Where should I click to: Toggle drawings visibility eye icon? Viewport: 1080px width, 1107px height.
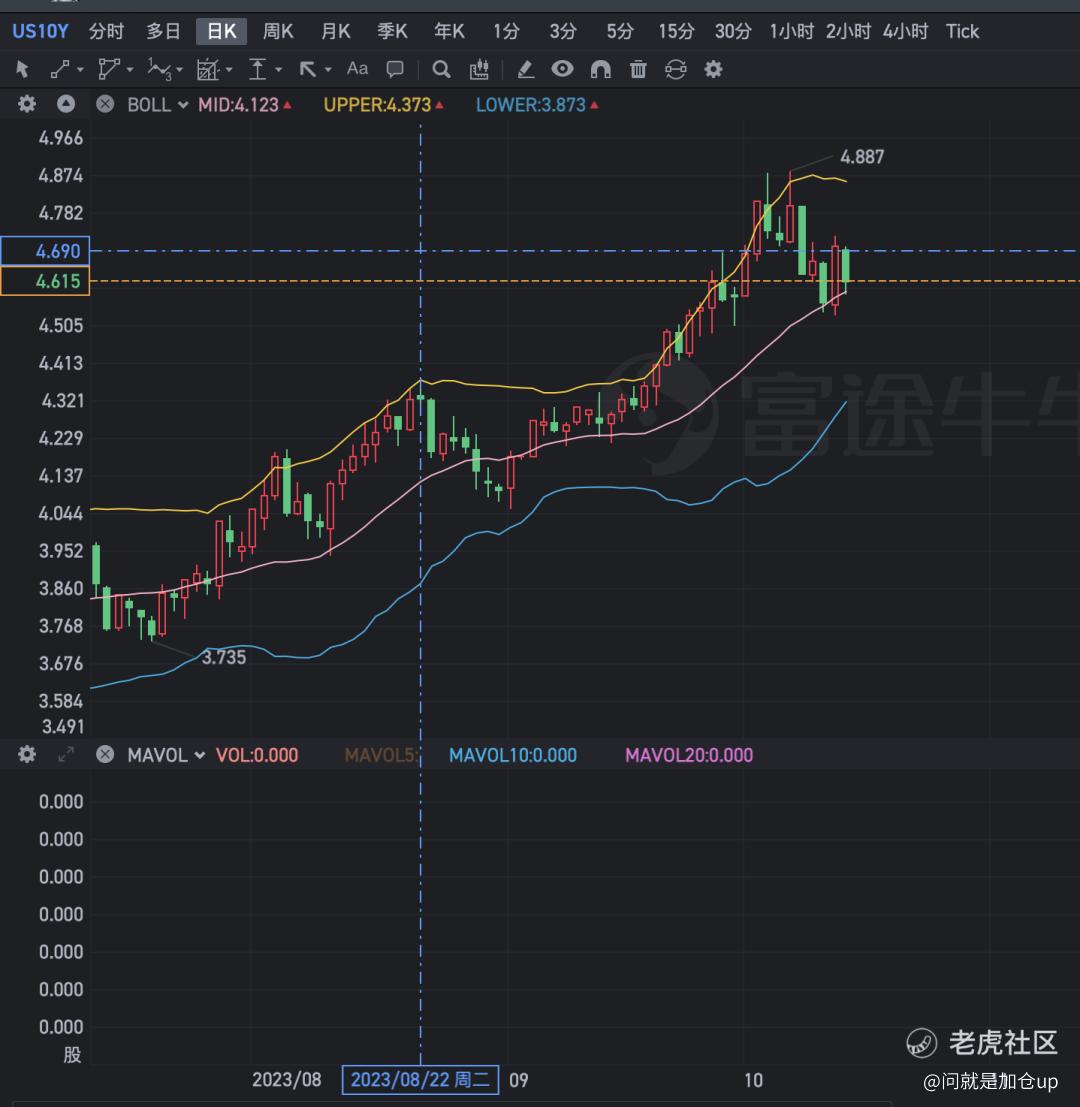pyautogui.click(x=563, y=68)
